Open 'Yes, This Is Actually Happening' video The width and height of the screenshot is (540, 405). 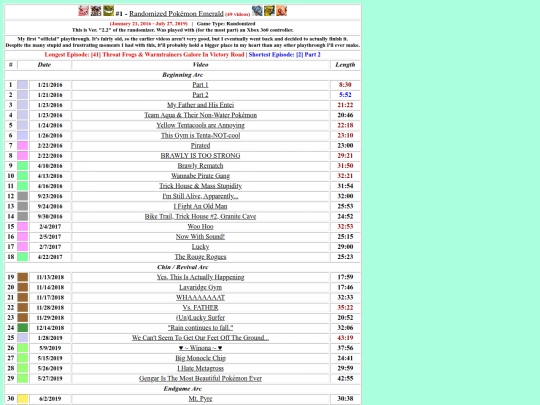[200, 277]
